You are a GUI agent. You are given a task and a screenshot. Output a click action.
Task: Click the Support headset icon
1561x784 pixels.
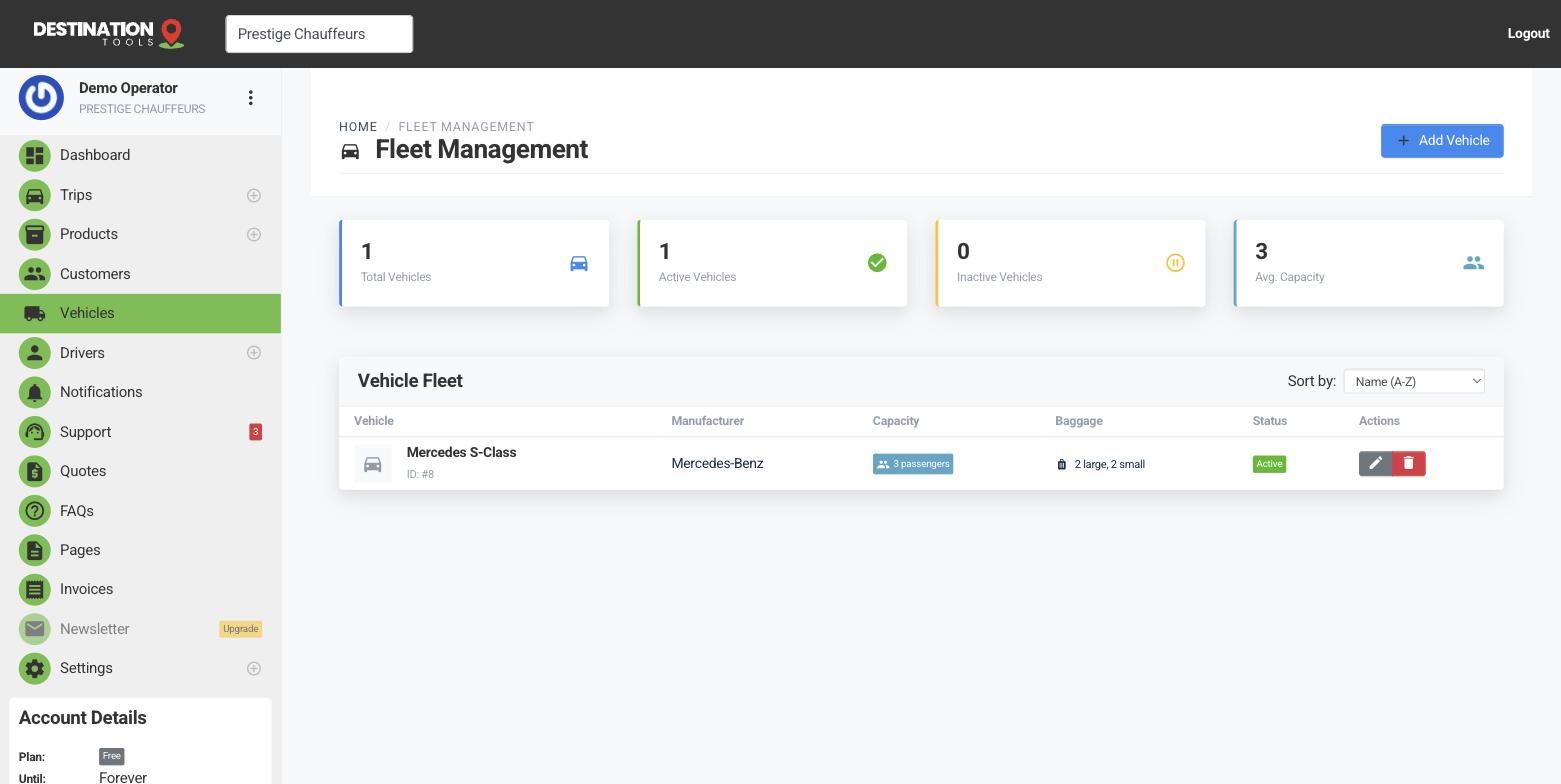point(35,432)
